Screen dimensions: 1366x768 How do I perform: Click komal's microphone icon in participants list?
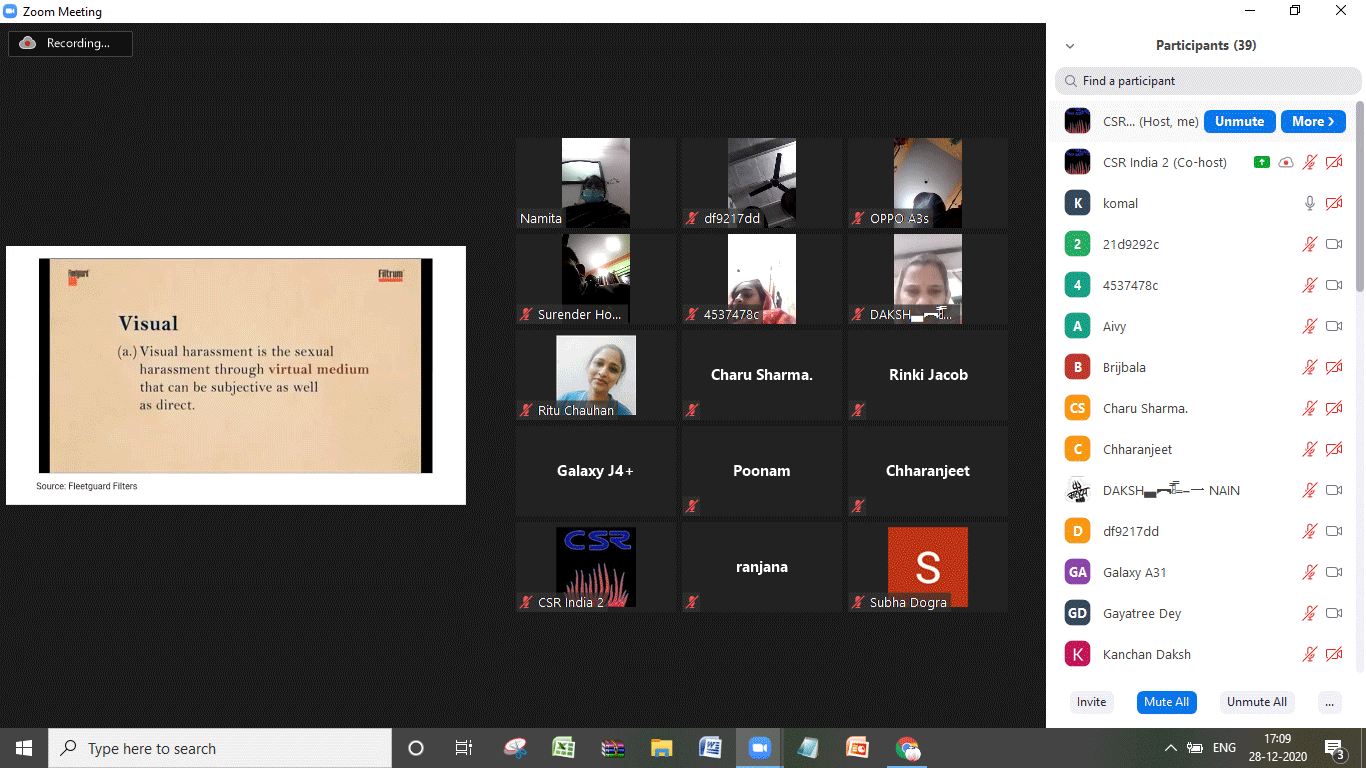coord(1310,203)
